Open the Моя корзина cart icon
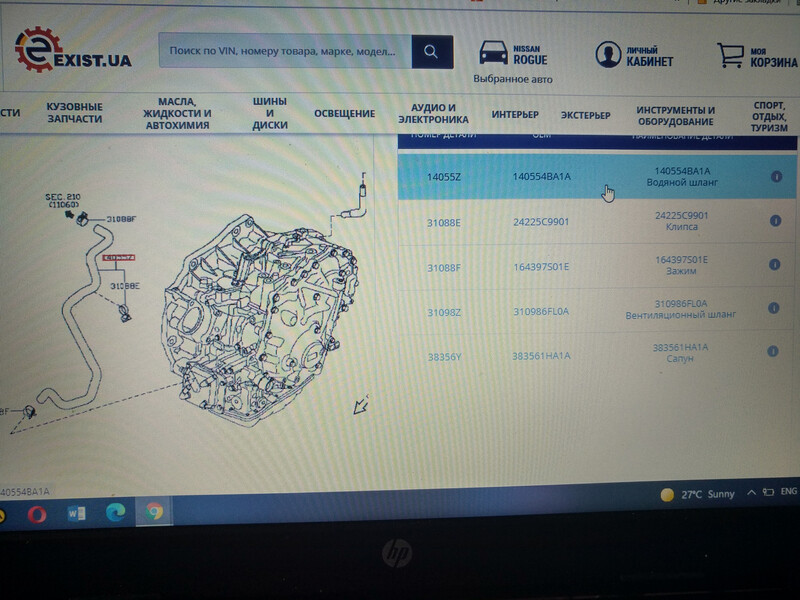Viewport: 800px width, 600px height. (x=729, y=55)
